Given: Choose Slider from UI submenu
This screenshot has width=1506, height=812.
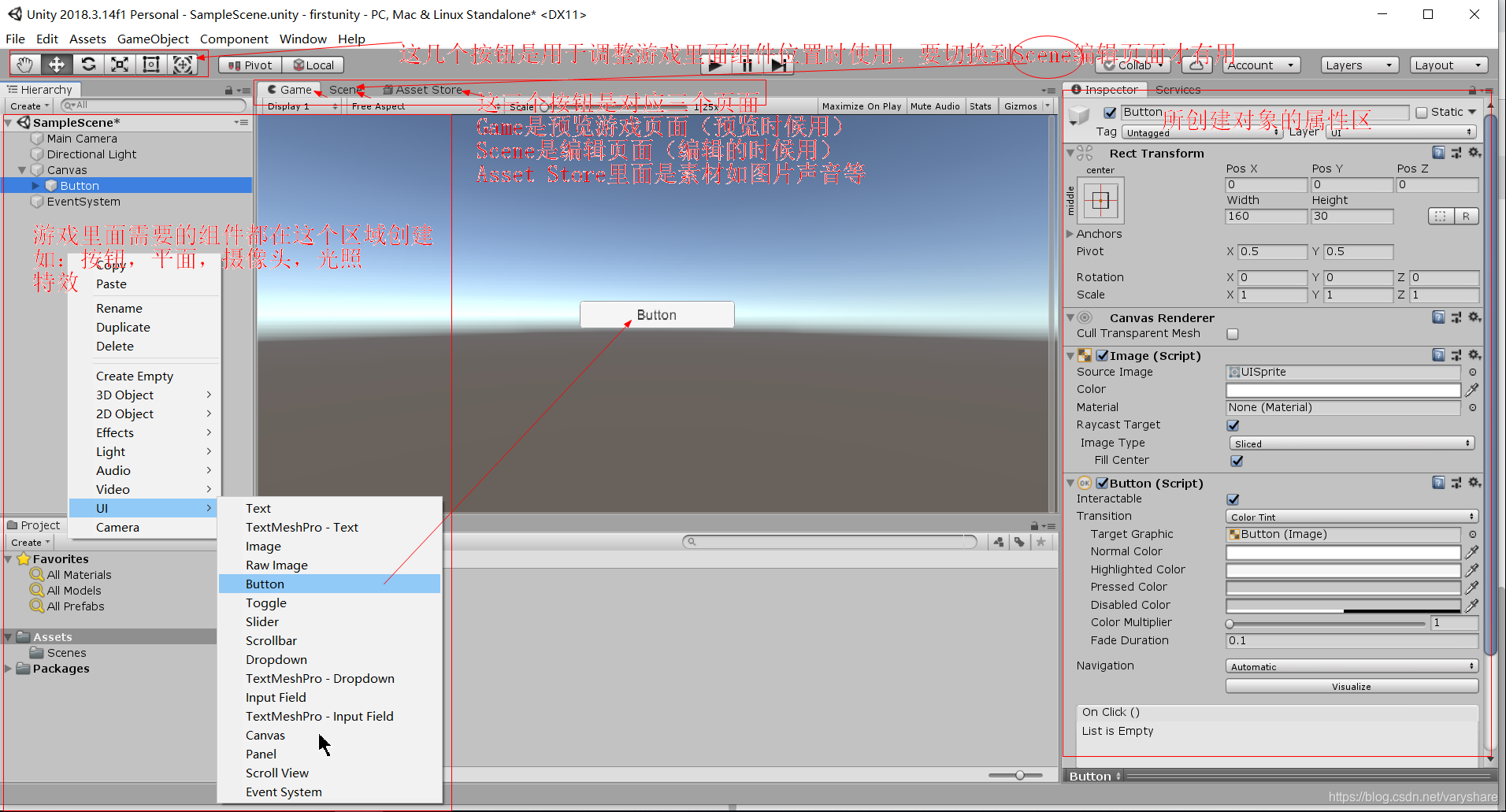Looking at the screenshot, I should click(x=329, y=622).
